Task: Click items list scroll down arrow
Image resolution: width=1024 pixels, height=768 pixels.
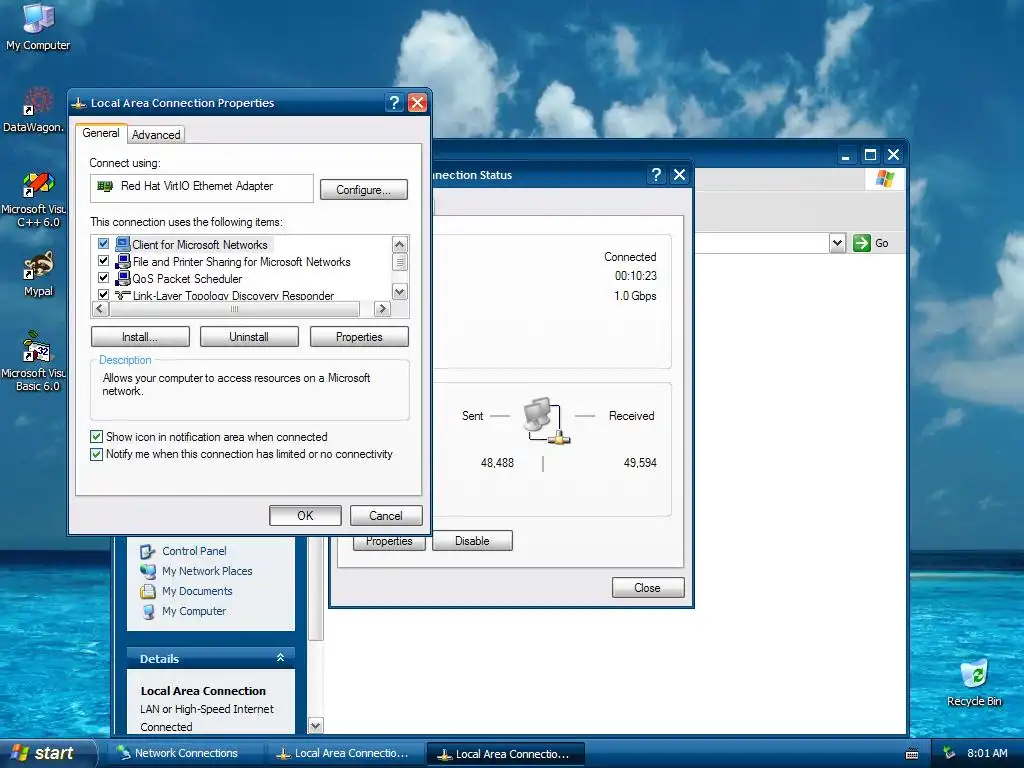Action: [x=400, y=291]
